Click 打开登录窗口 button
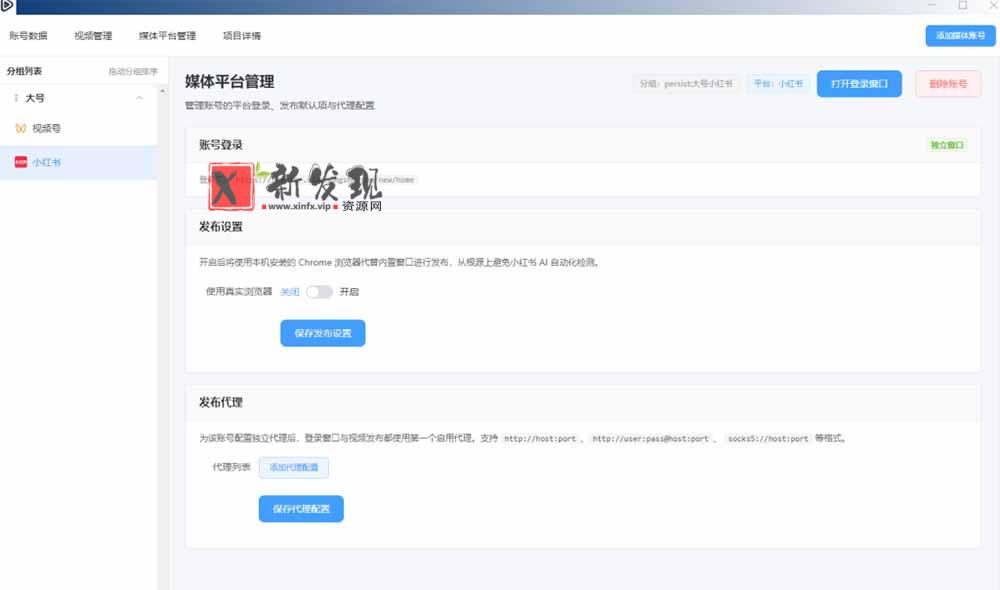 [859, 84]
